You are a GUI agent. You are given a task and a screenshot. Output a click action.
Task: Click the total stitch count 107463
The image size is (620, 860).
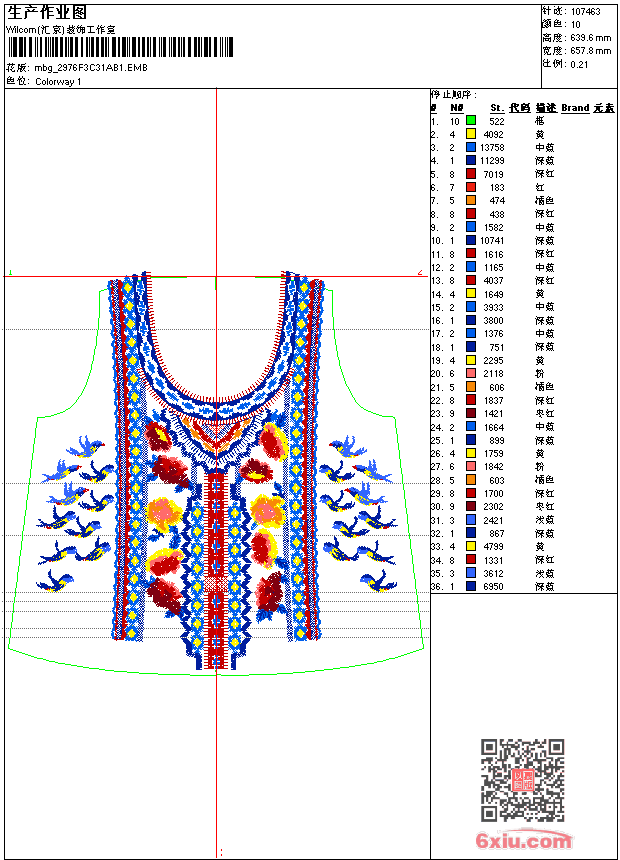point(585,12)
